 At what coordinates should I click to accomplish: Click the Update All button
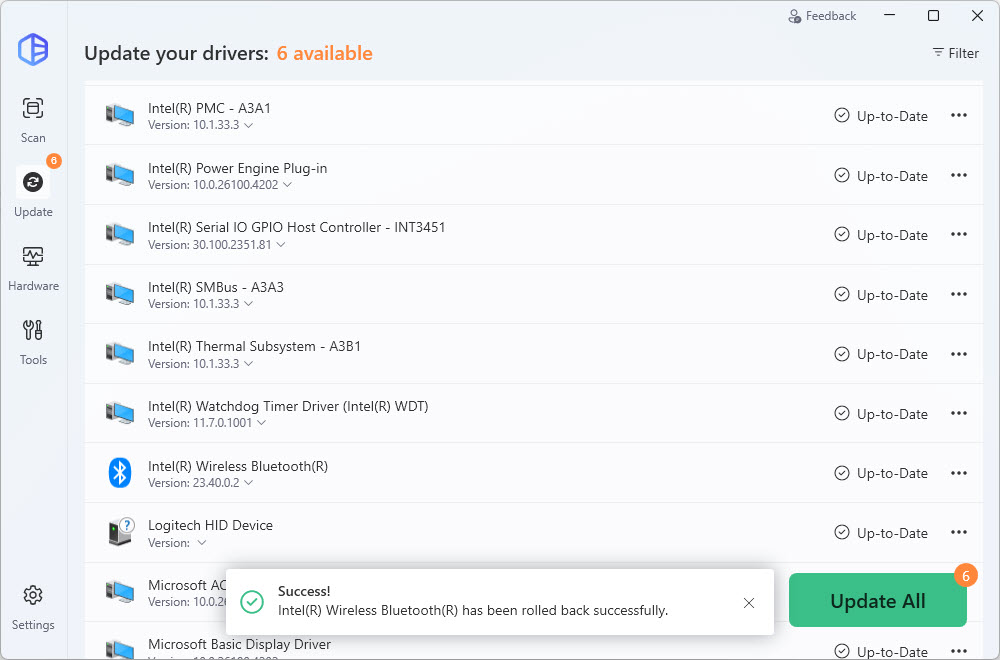click(877, 601)
